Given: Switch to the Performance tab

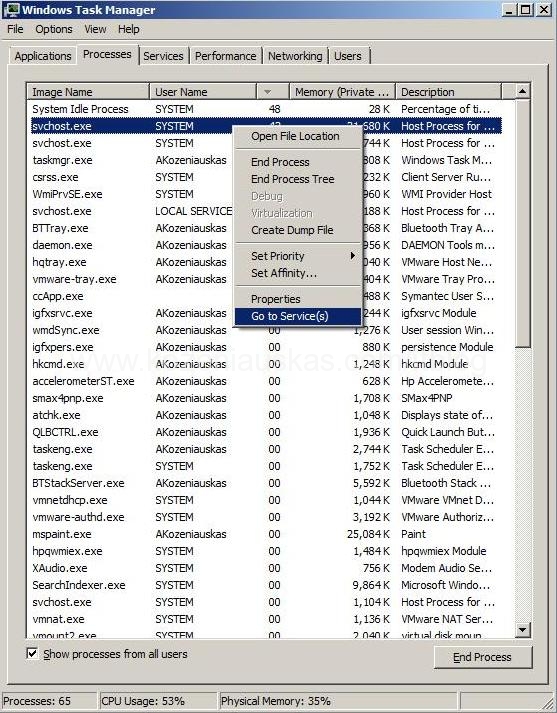Looking at the screenshot, I should [x=226, y=56].
